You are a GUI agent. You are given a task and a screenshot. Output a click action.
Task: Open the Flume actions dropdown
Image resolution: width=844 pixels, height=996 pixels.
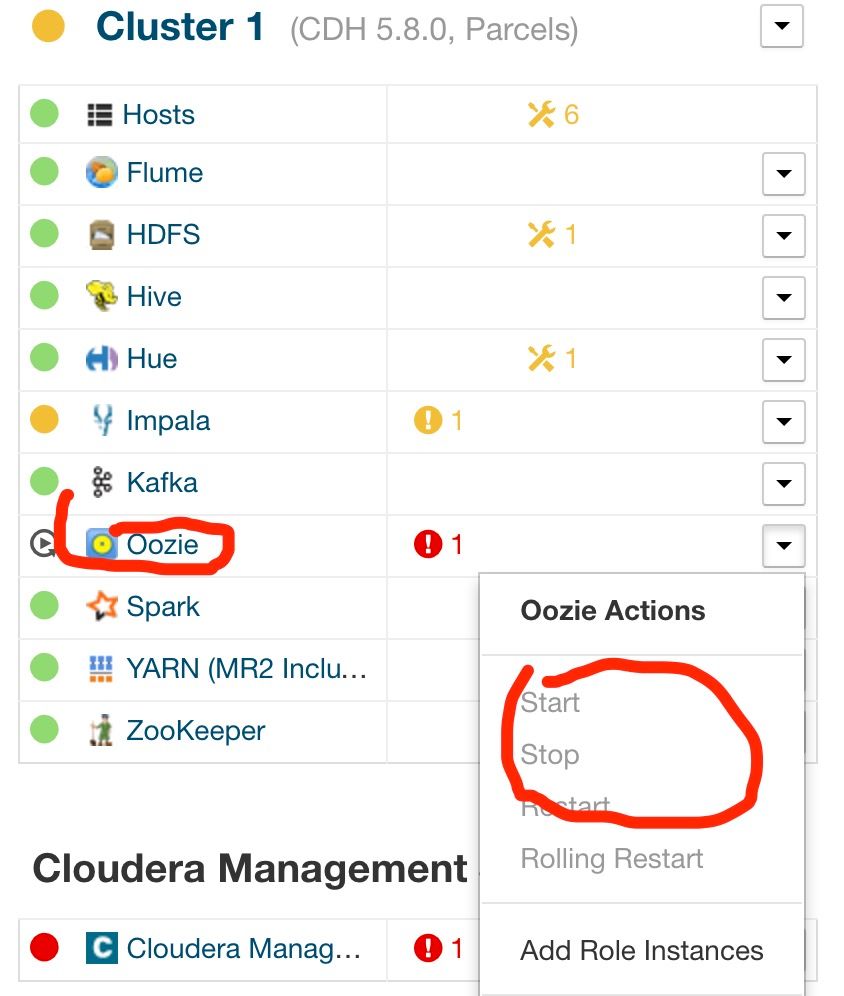(x=783, y=175)
